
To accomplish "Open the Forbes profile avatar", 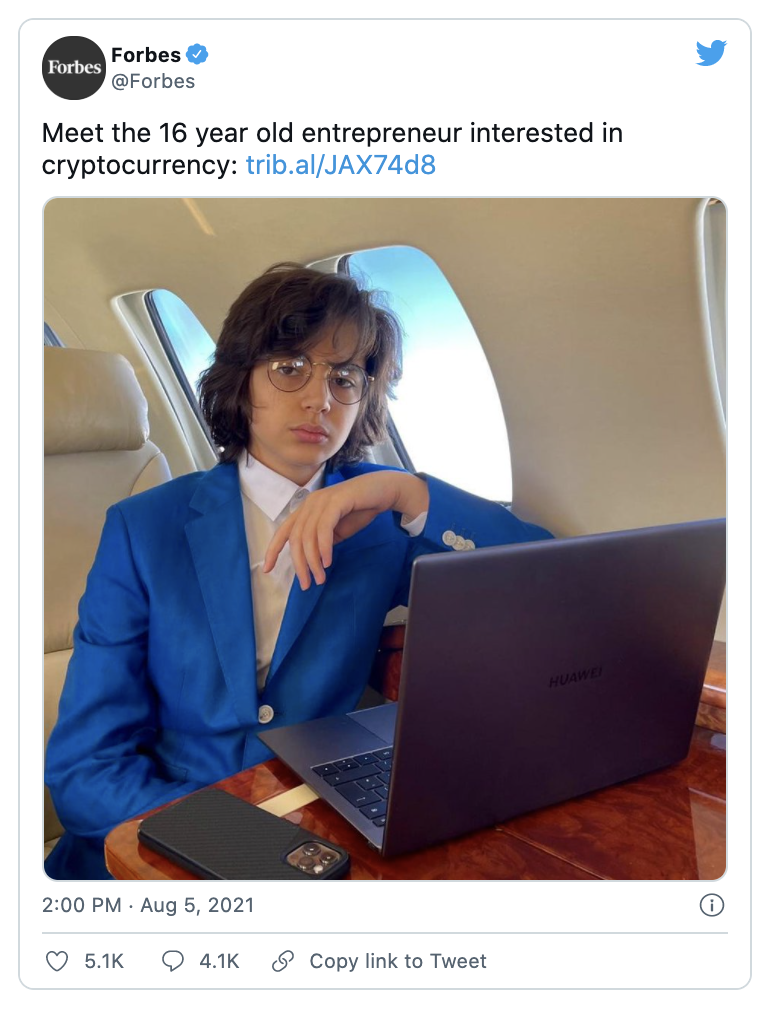I will click(x=74, y=68).
